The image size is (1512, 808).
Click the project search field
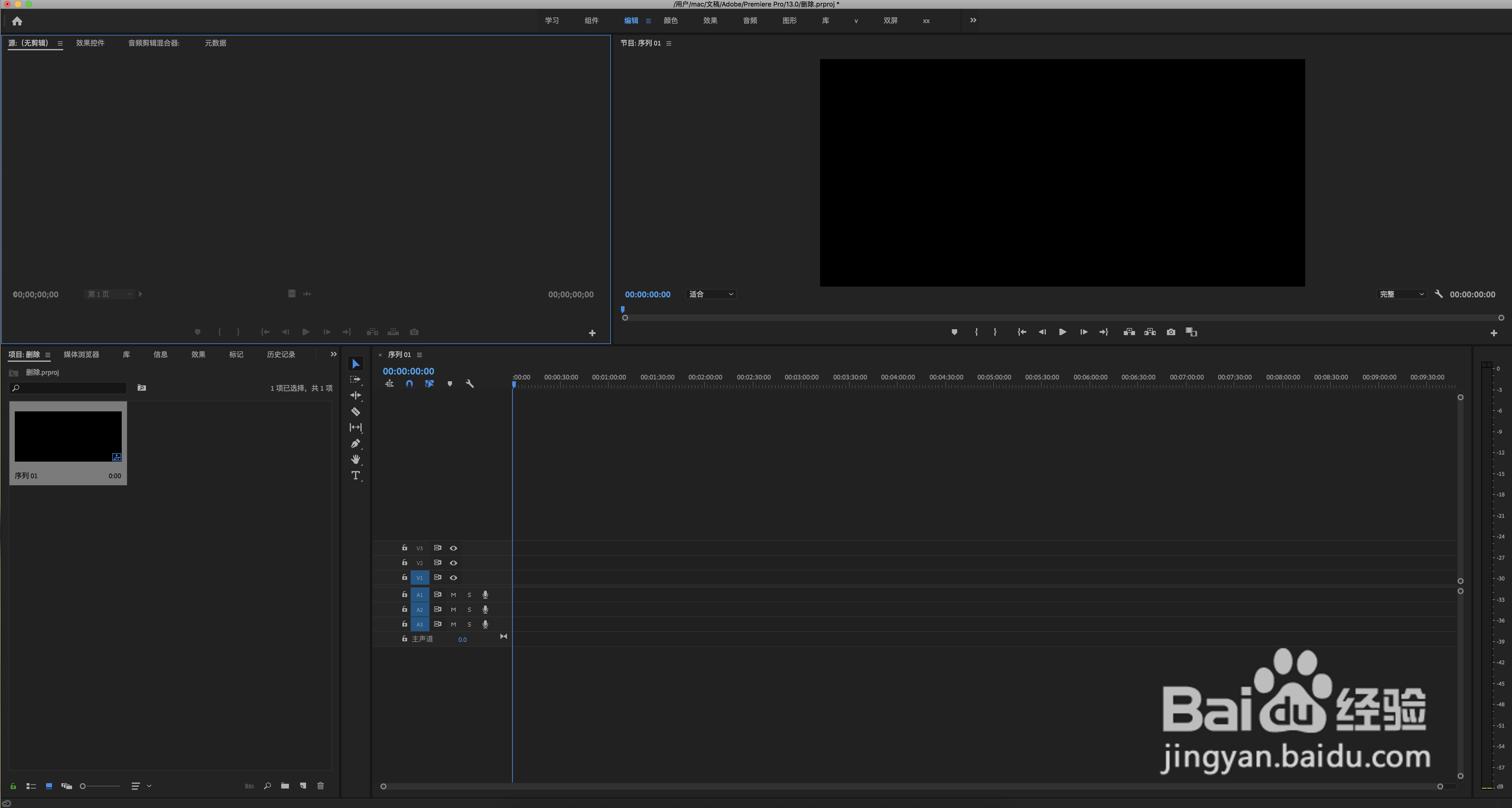(68, 388)
